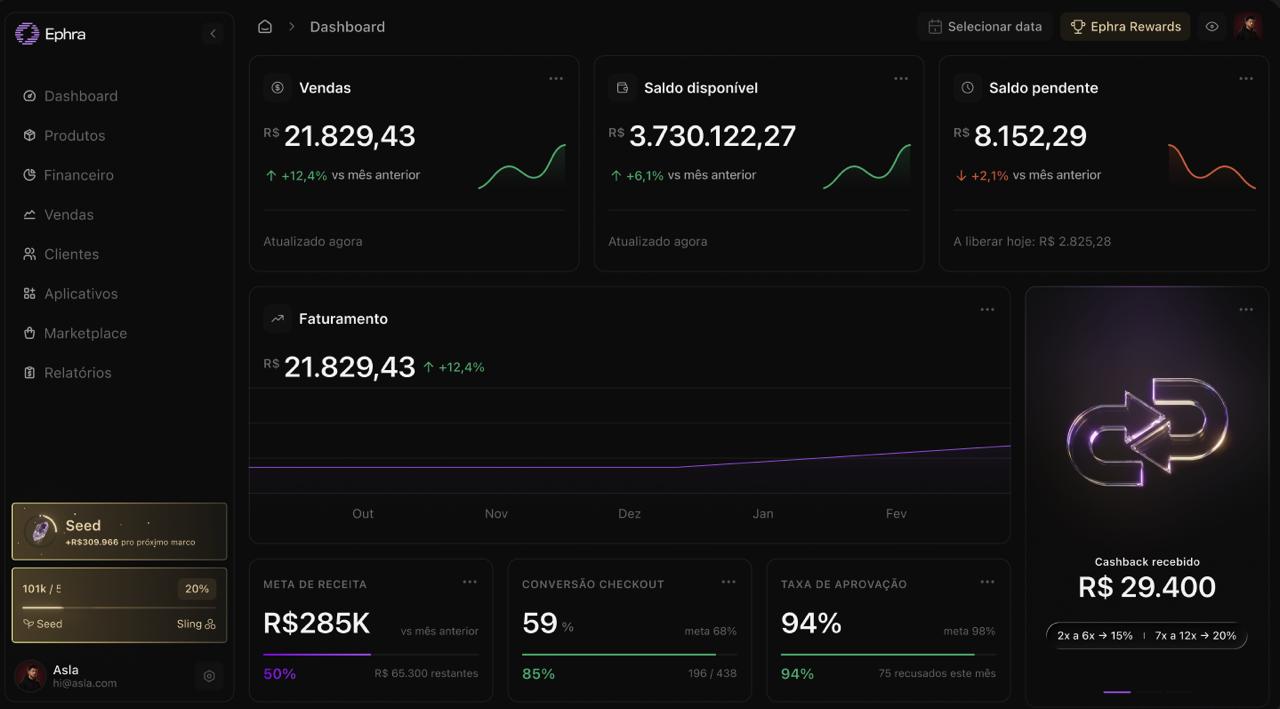The image size is (1280, 709).
Task: Click the Dashboard compass icon
Action: coord(29,96)
